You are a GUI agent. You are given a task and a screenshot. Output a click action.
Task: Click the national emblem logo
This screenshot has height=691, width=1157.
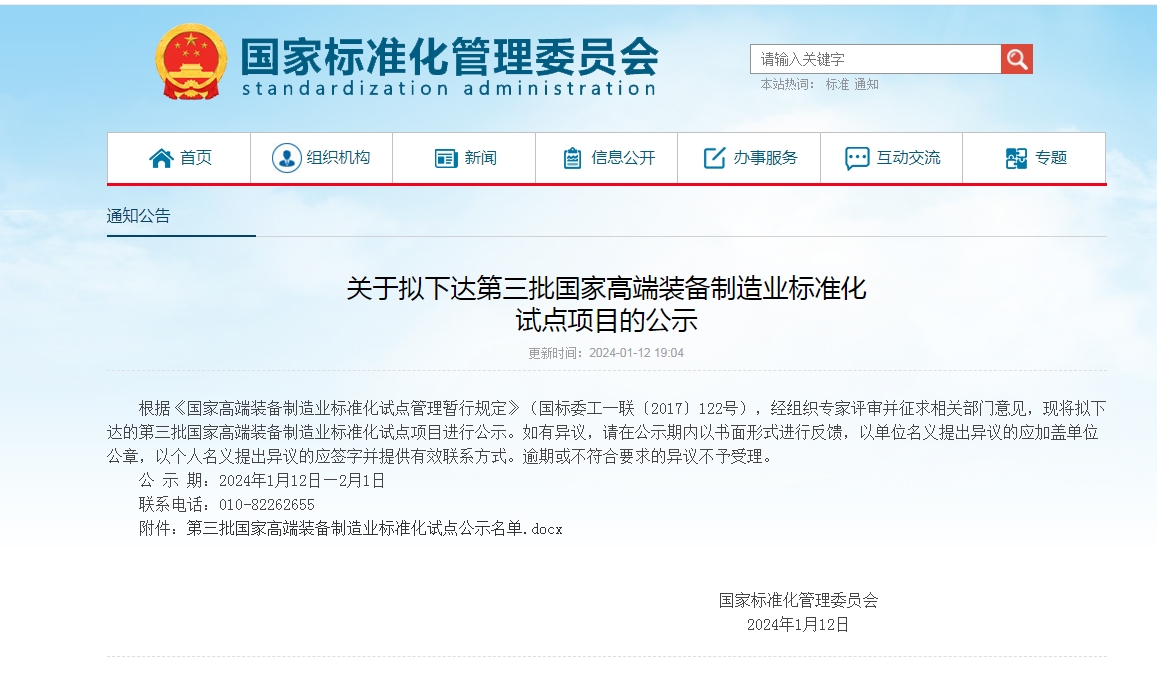click(x=191, y=62)
